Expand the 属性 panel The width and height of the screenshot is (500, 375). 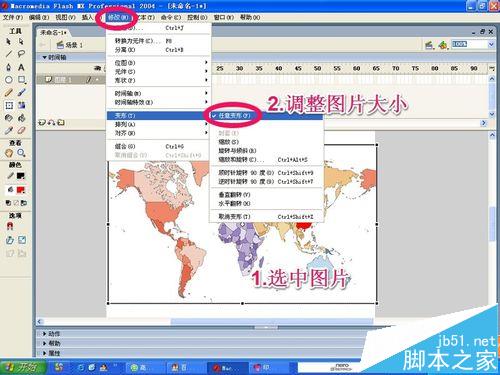click(45, 353)
